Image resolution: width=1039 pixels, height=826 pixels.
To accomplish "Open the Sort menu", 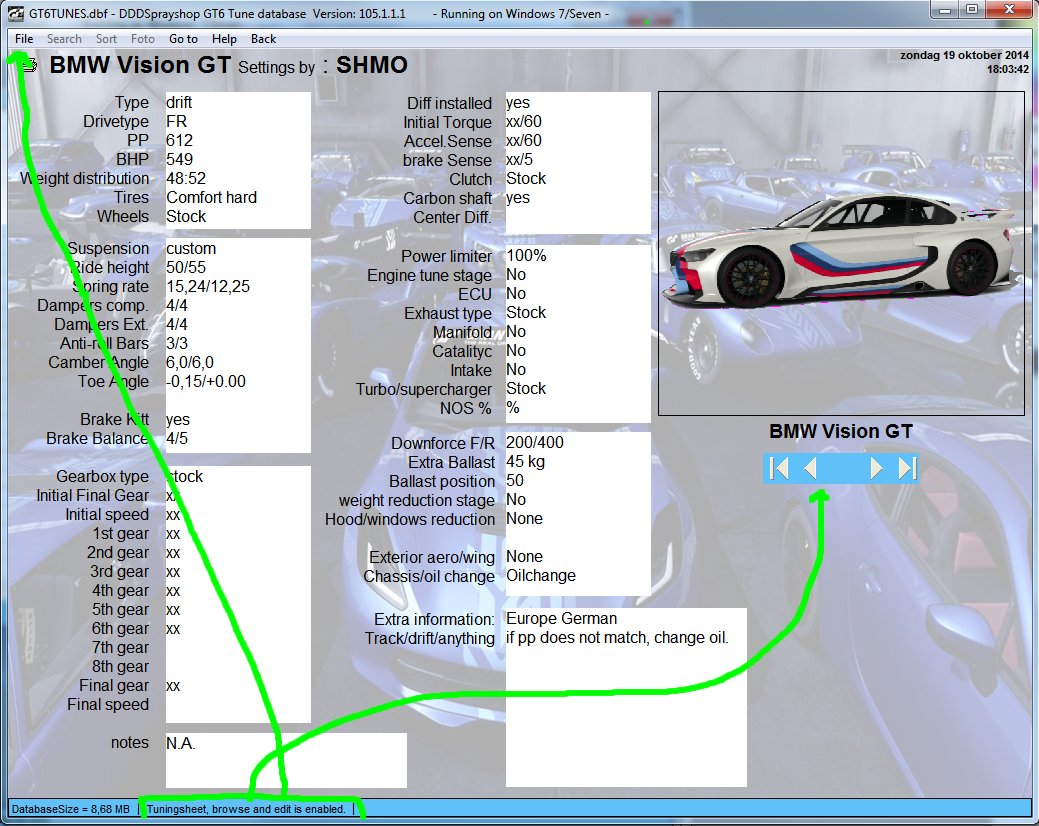I will pyautogui.click(x=106, y=39).
